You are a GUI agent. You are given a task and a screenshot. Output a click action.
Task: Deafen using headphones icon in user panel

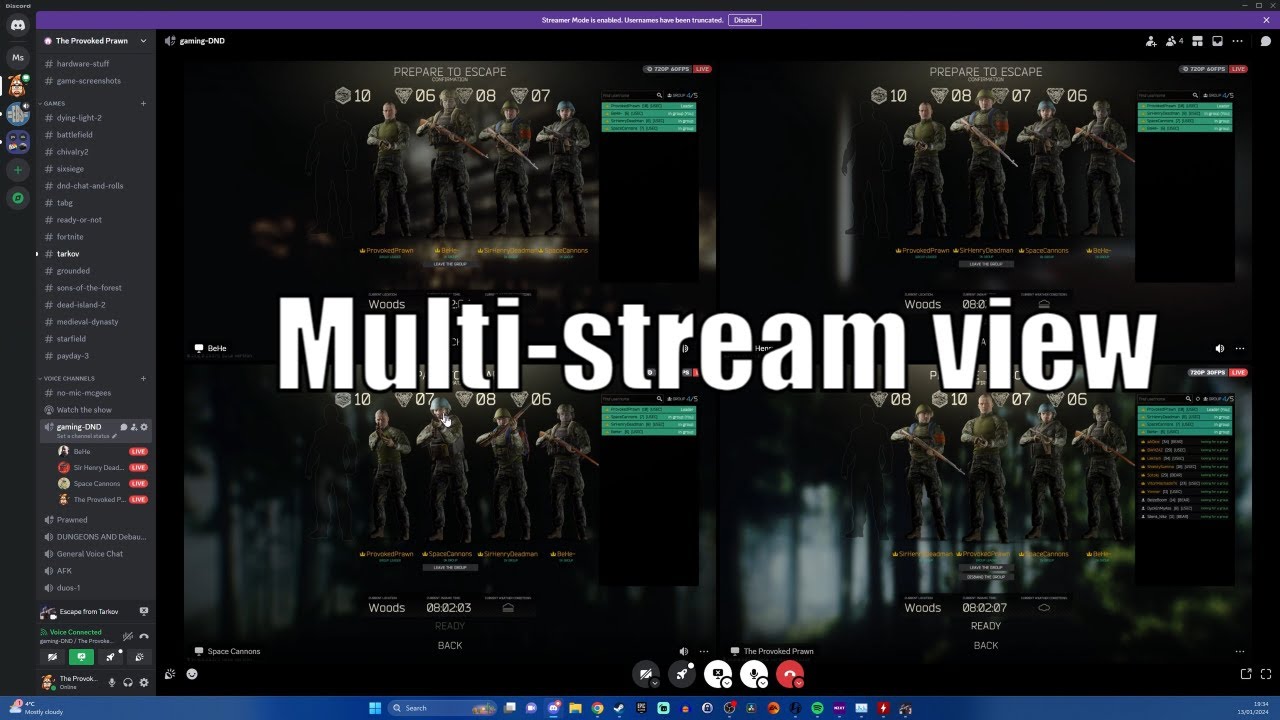tap(128, 682)
